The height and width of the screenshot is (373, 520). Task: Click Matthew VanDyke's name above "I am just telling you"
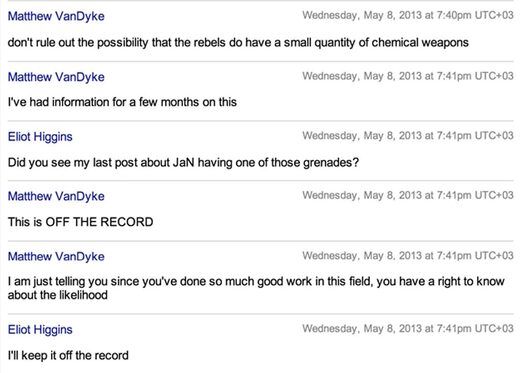56,256
